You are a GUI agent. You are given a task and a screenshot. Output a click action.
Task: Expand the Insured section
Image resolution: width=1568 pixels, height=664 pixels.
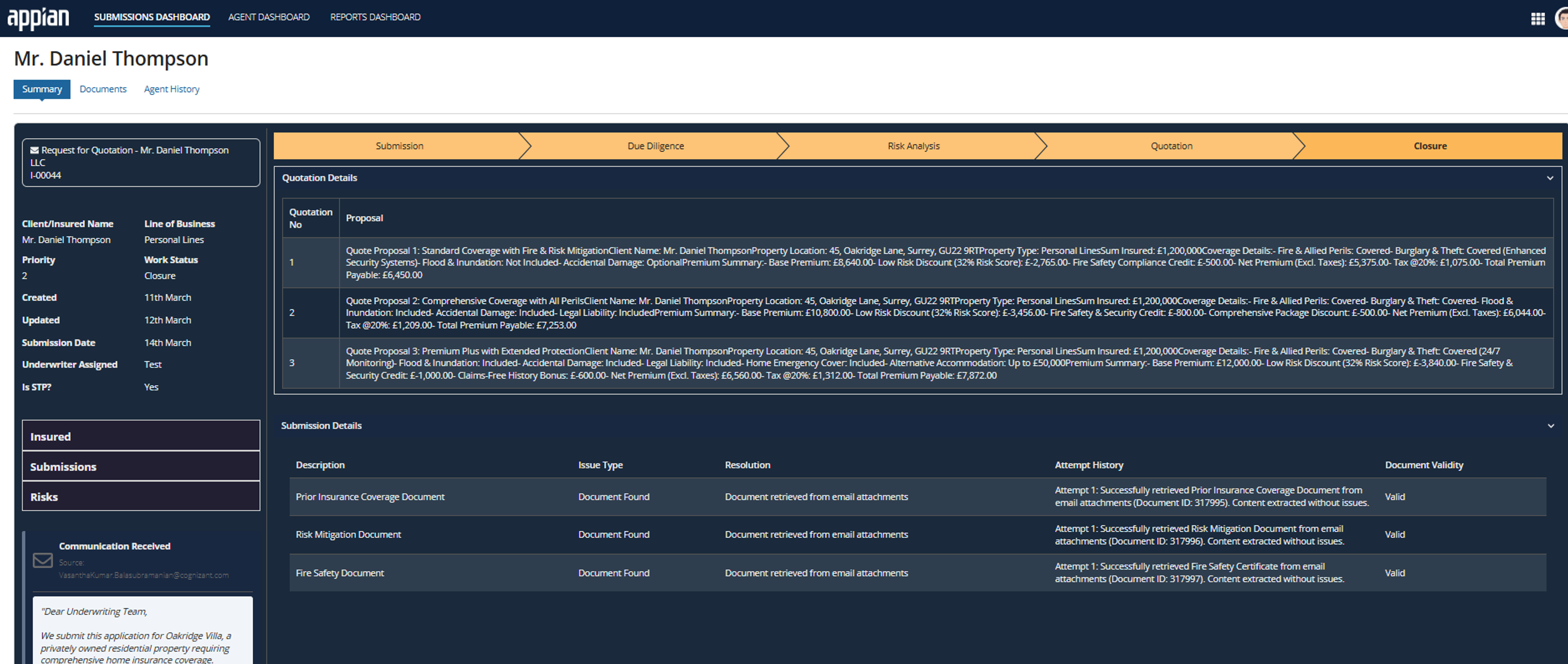141,436
